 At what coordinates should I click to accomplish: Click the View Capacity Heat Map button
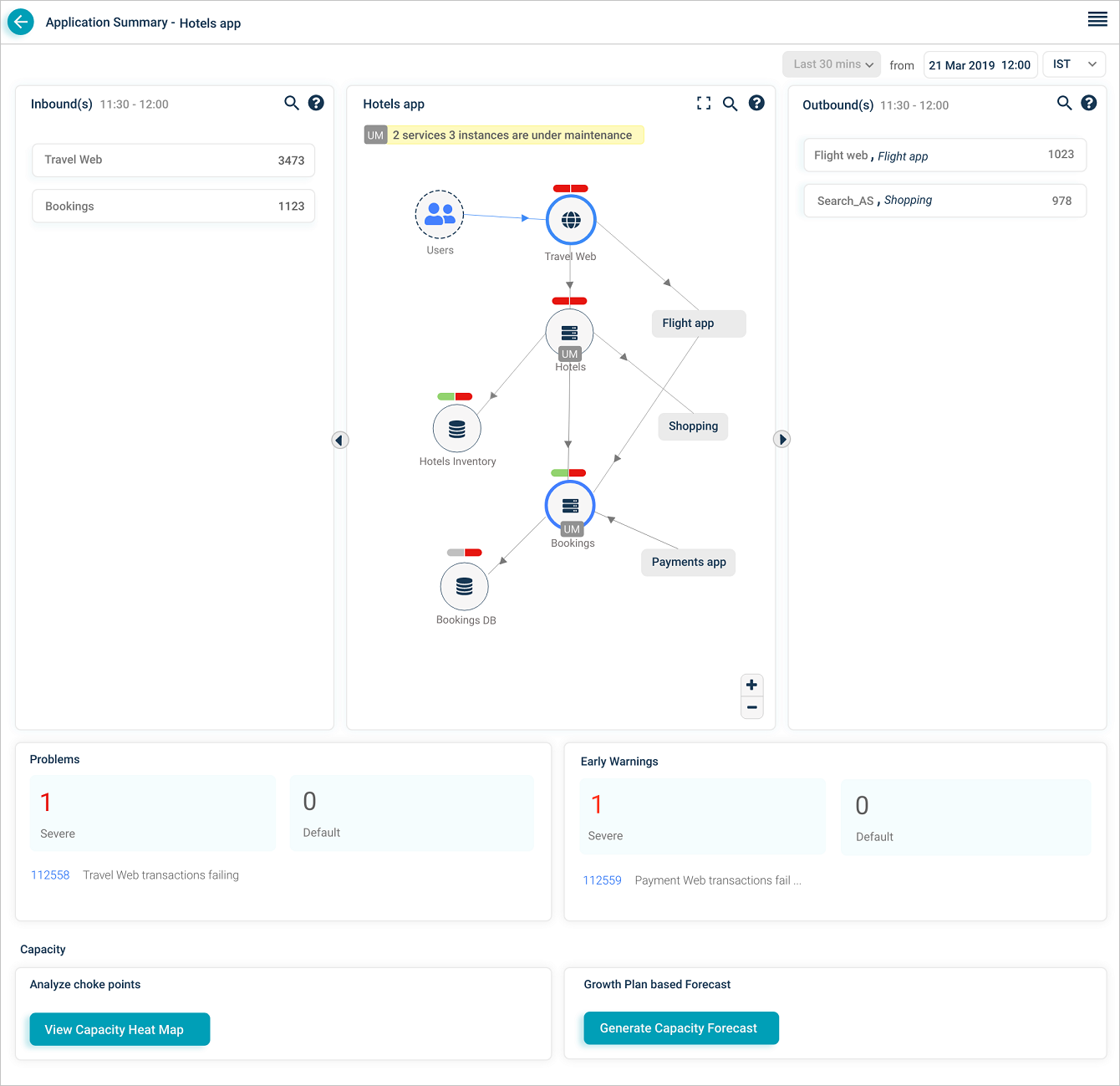pyautogui.click(x=120, y=1029)
